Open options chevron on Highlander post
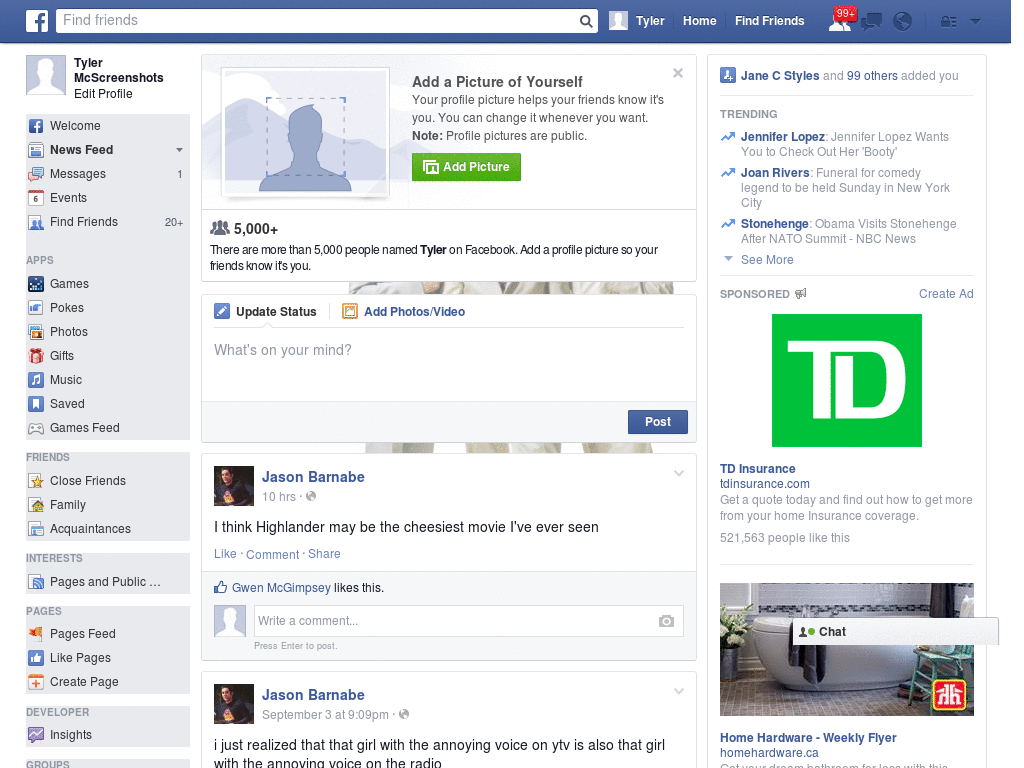Viewport: 1024px width, 768px height. tap(679, 473)
